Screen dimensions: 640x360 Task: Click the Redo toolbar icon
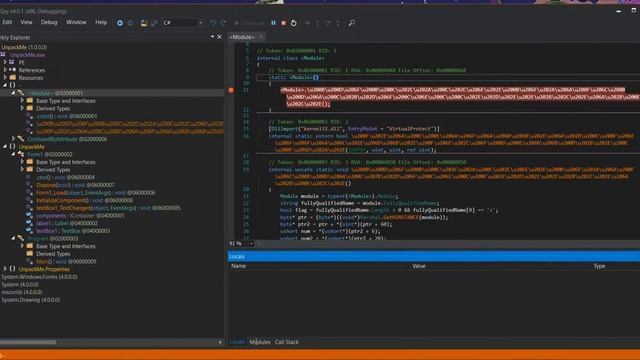(x=223, y=23)
